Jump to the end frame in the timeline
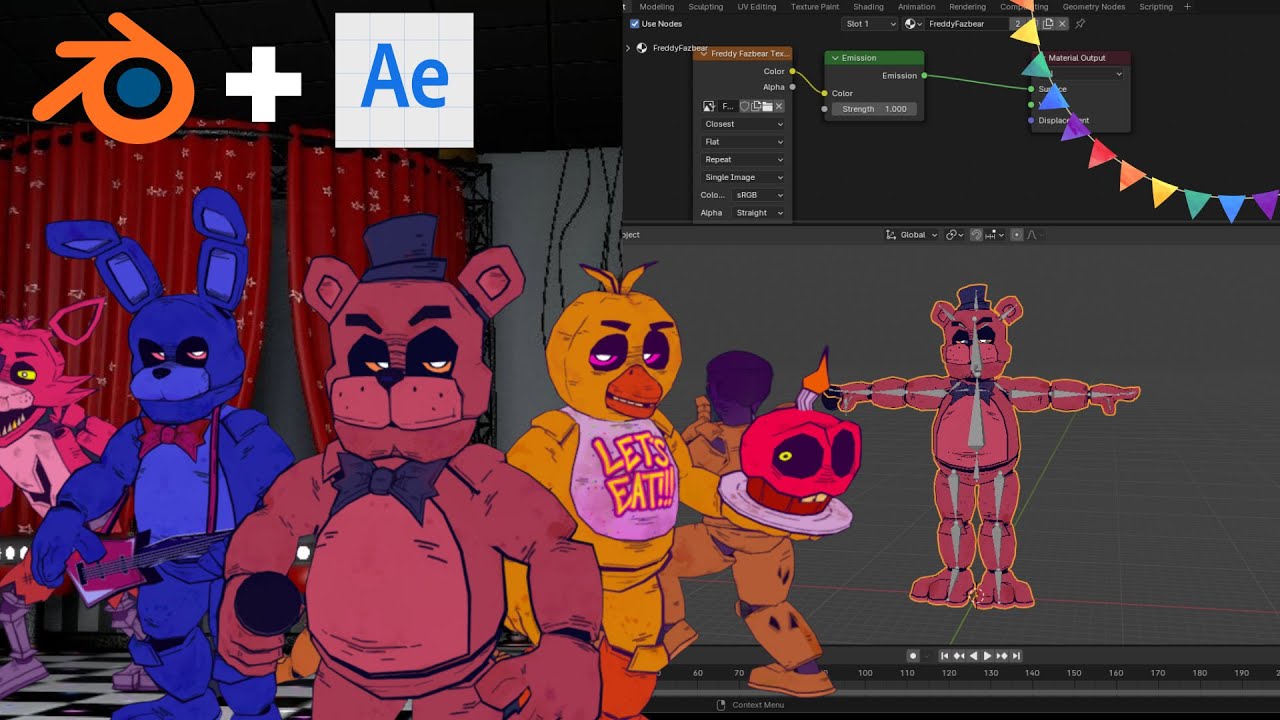The width and height of the screenshot is (1280, 720). 1016,656
